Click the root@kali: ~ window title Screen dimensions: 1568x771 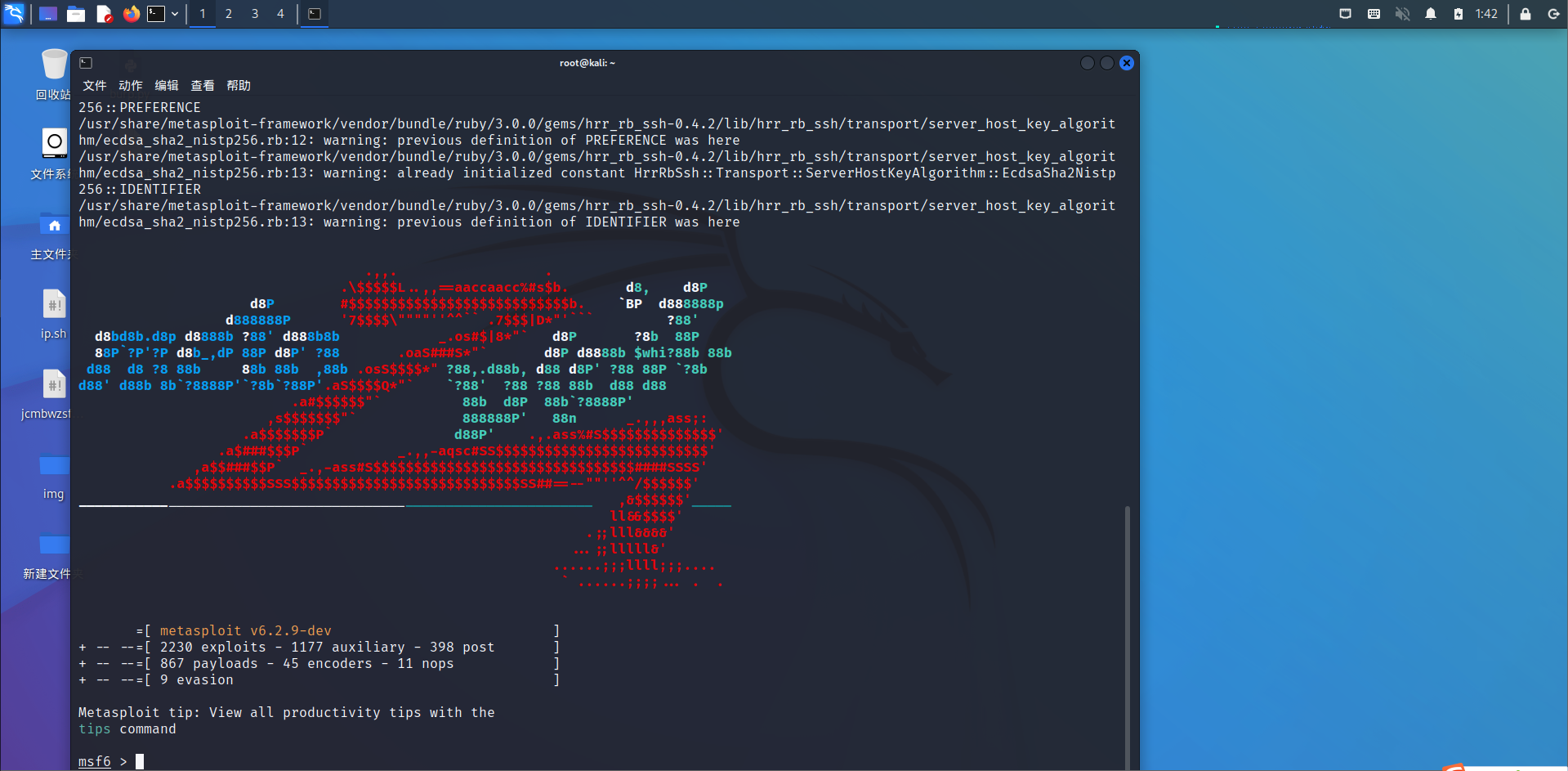(587, 63)
